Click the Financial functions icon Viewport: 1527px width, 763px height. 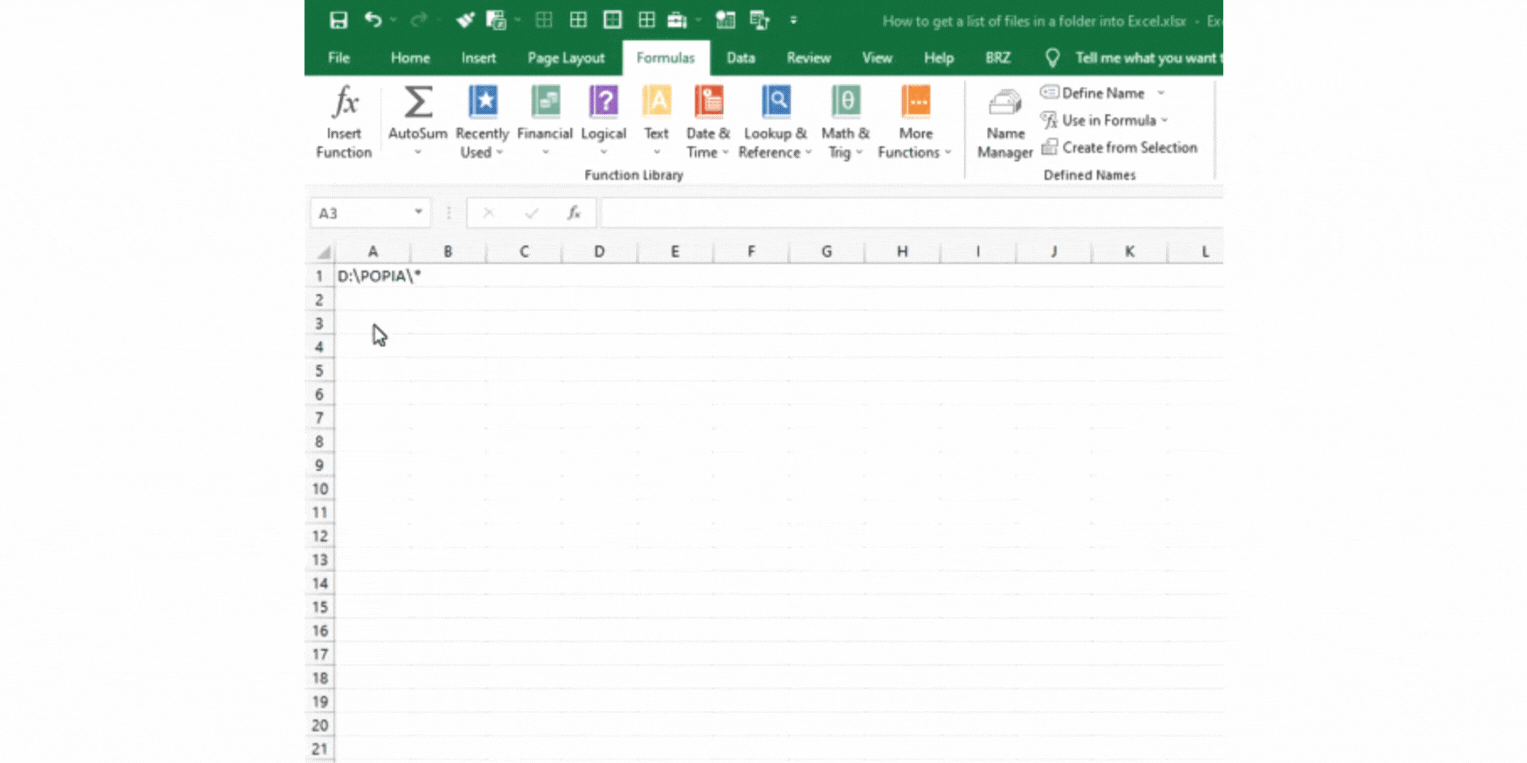(544, 100)
